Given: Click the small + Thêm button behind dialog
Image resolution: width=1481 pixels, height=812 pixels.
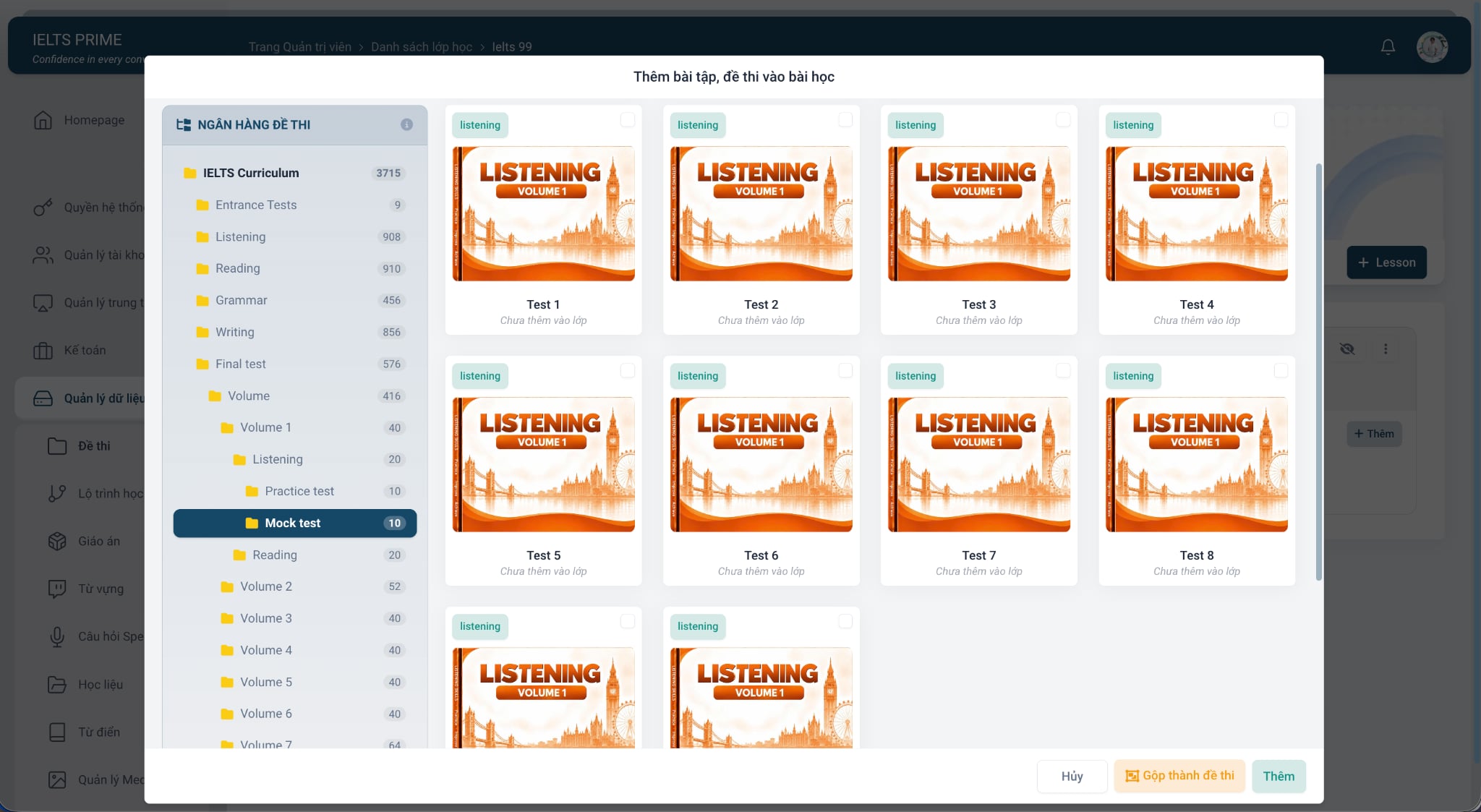Looking at the screenshot, I should click(x=1374, y=434).
